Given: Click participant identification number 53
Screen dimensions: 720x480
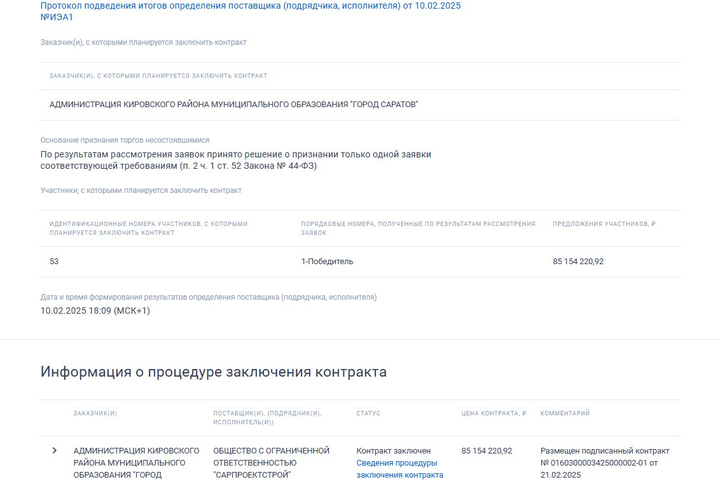Looking at the screenshot, I should point(54,262).
